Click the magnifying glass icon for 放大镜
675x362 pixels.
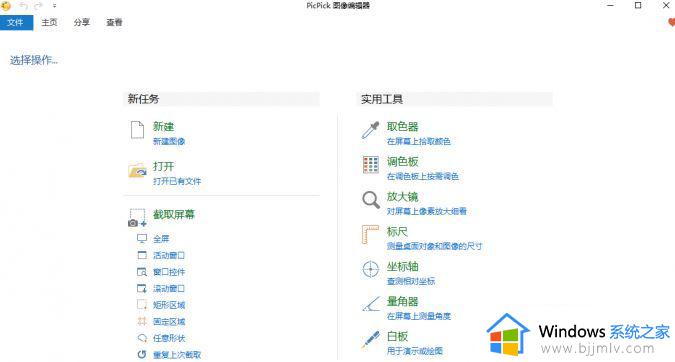371,200
